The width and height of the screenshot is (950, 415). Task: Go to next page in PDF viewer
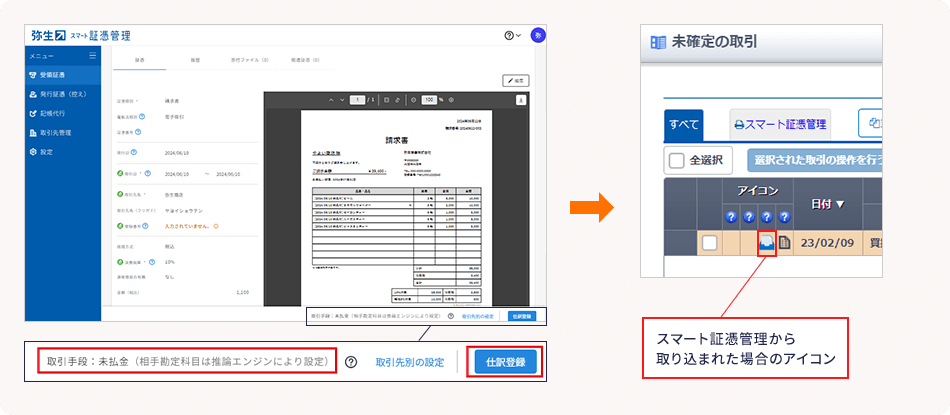click(342, 100)
